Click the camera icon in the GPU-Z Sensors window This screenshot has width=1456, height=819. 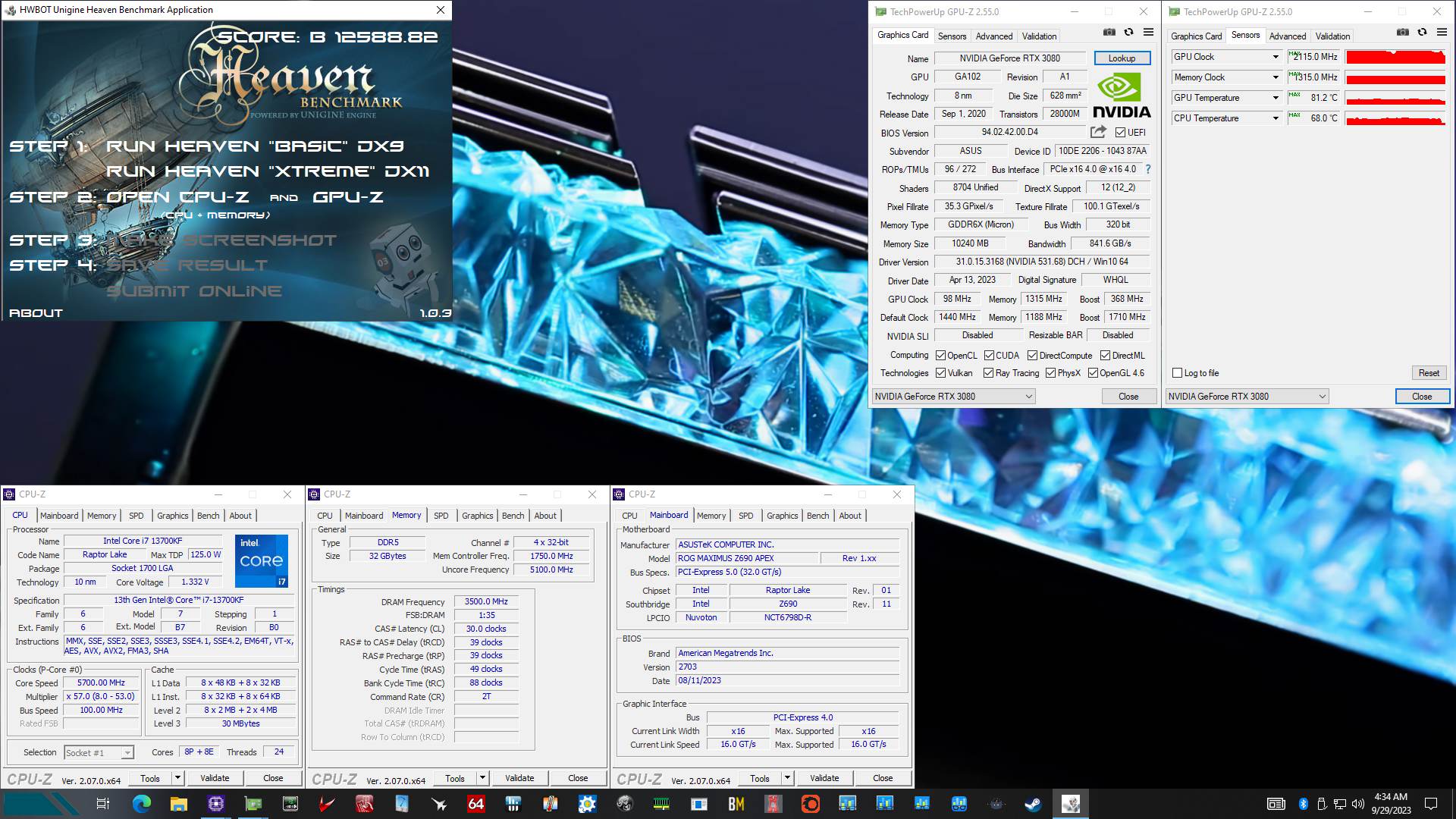1402,33
